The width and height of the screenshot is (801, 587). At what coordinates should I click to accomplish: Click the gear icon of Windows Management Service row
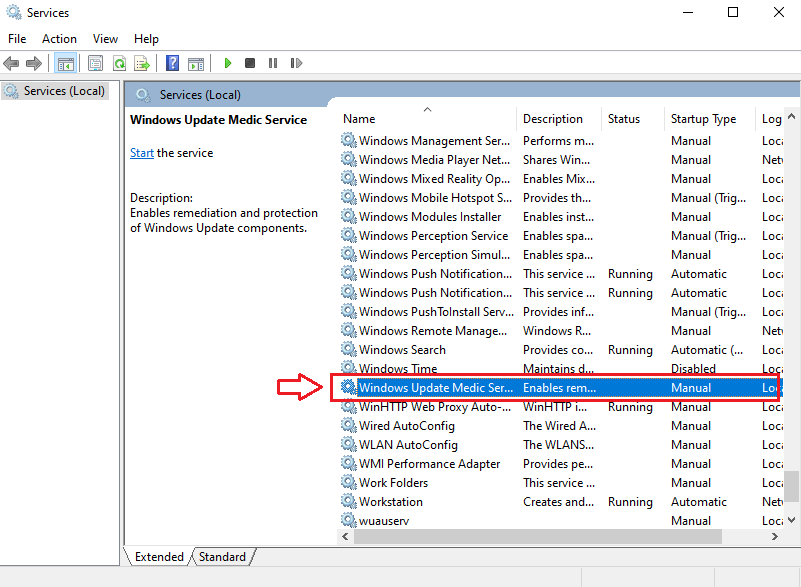(348, 140)
